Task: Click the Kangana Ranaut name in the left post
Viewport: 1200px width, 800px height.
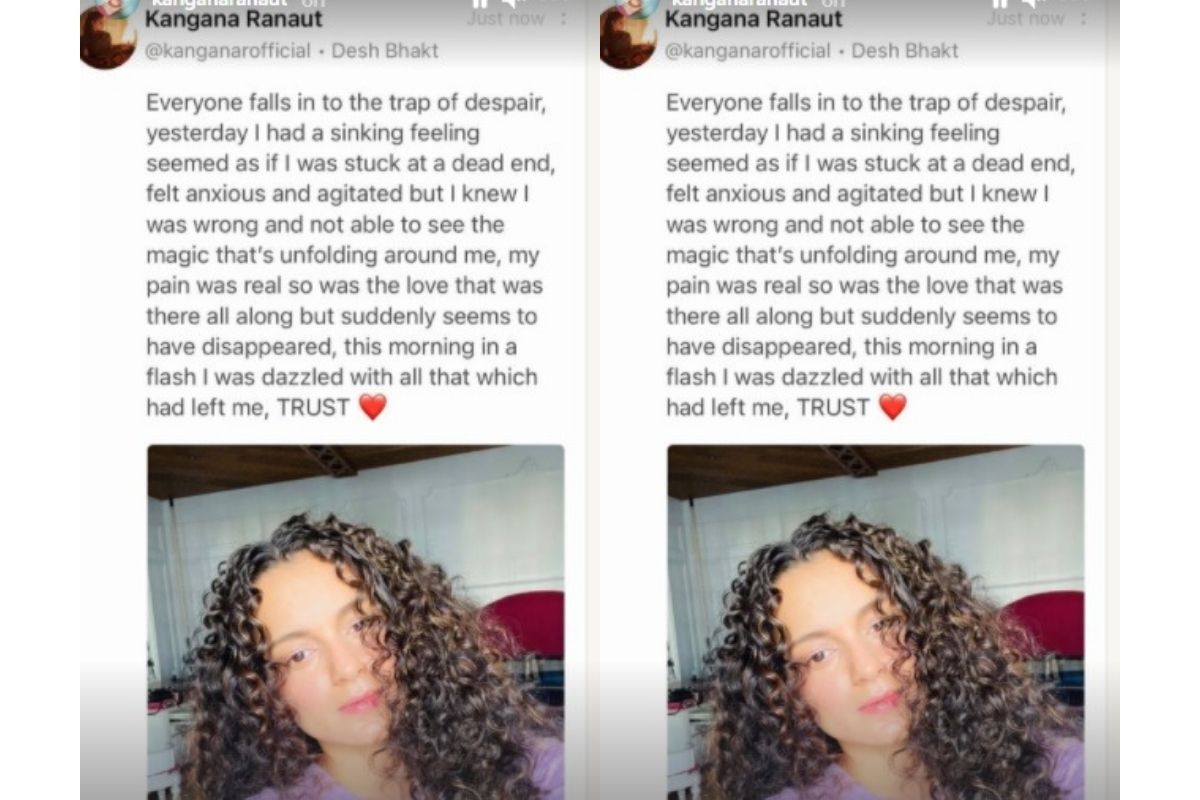Action: coord(234,19)
